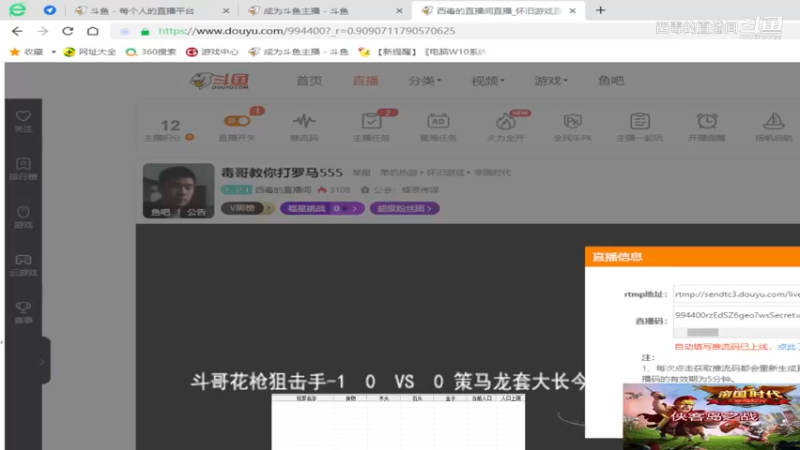Click the streamer avatar thumbnail
Viewport: 800px width, 450px height.
(179, 190)
